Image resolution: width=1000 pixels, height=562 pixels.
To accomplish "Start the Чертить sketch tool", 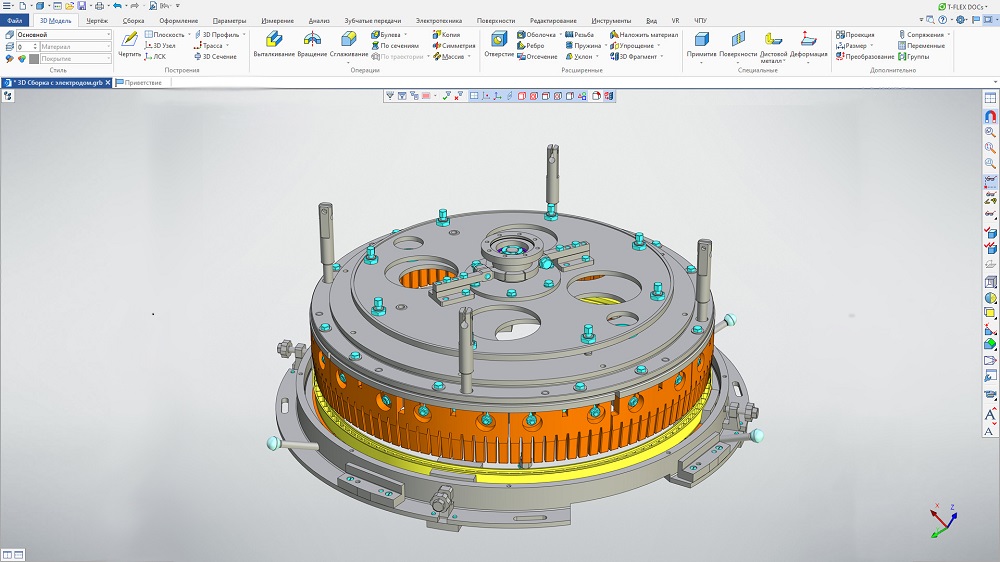I will 129,43.
